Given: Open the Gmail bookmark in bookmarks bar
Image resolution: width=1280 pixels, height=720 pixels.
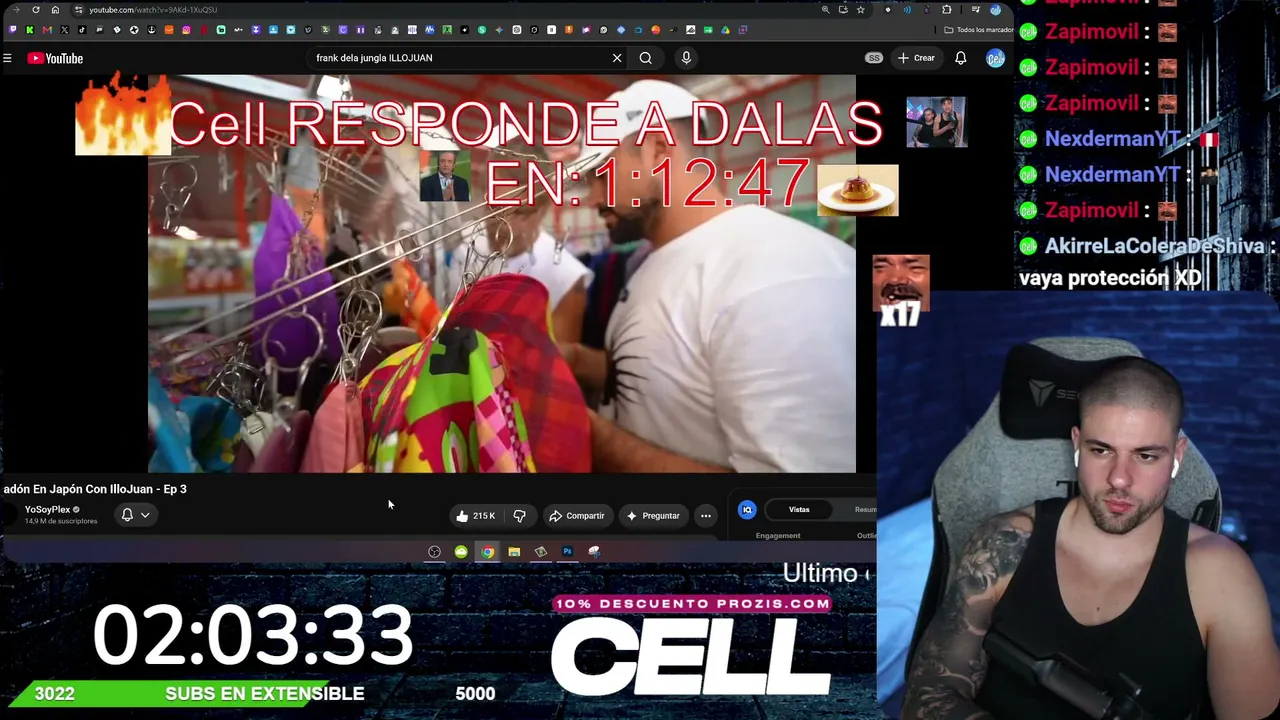Looking at the screenshot, I should 47,30.
